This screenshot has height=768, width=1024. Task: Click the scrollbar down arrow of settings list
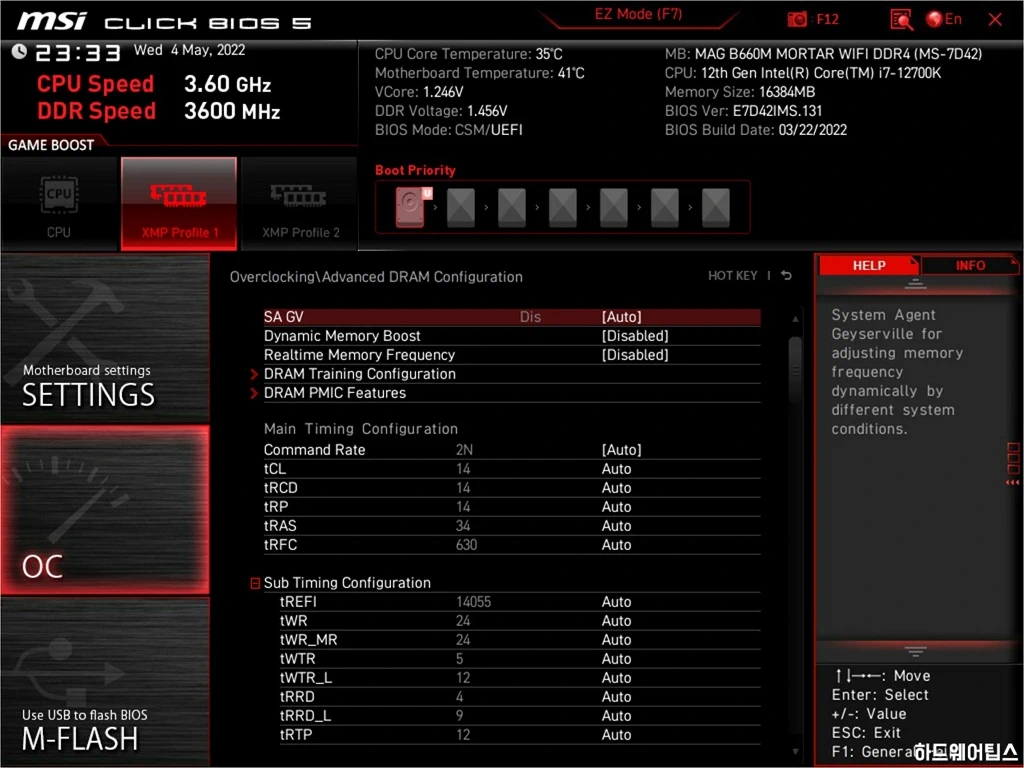tap(795, 752)
